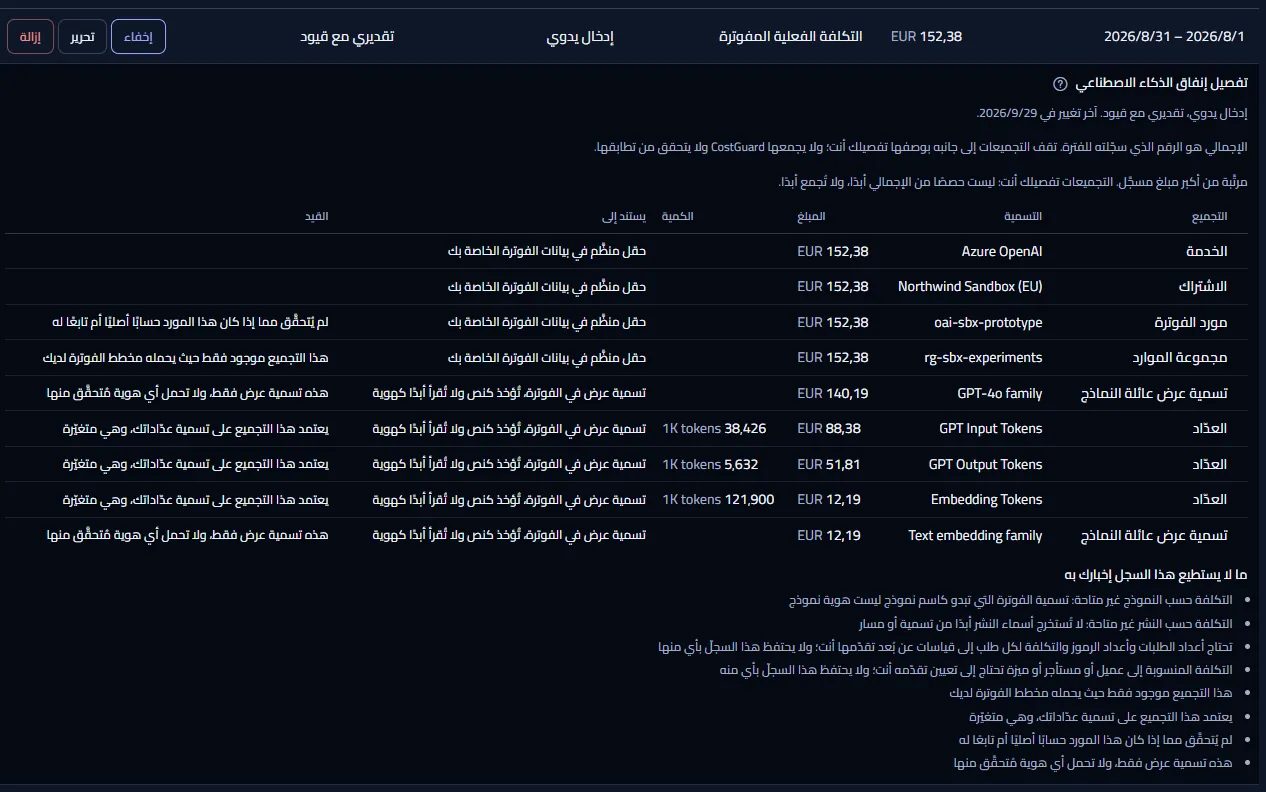This screenshot has height=792, width=1266.
Task: Click the bullet starting التكلفة المنسوبة إلى عميل
Action: click(x=975, y=670)
